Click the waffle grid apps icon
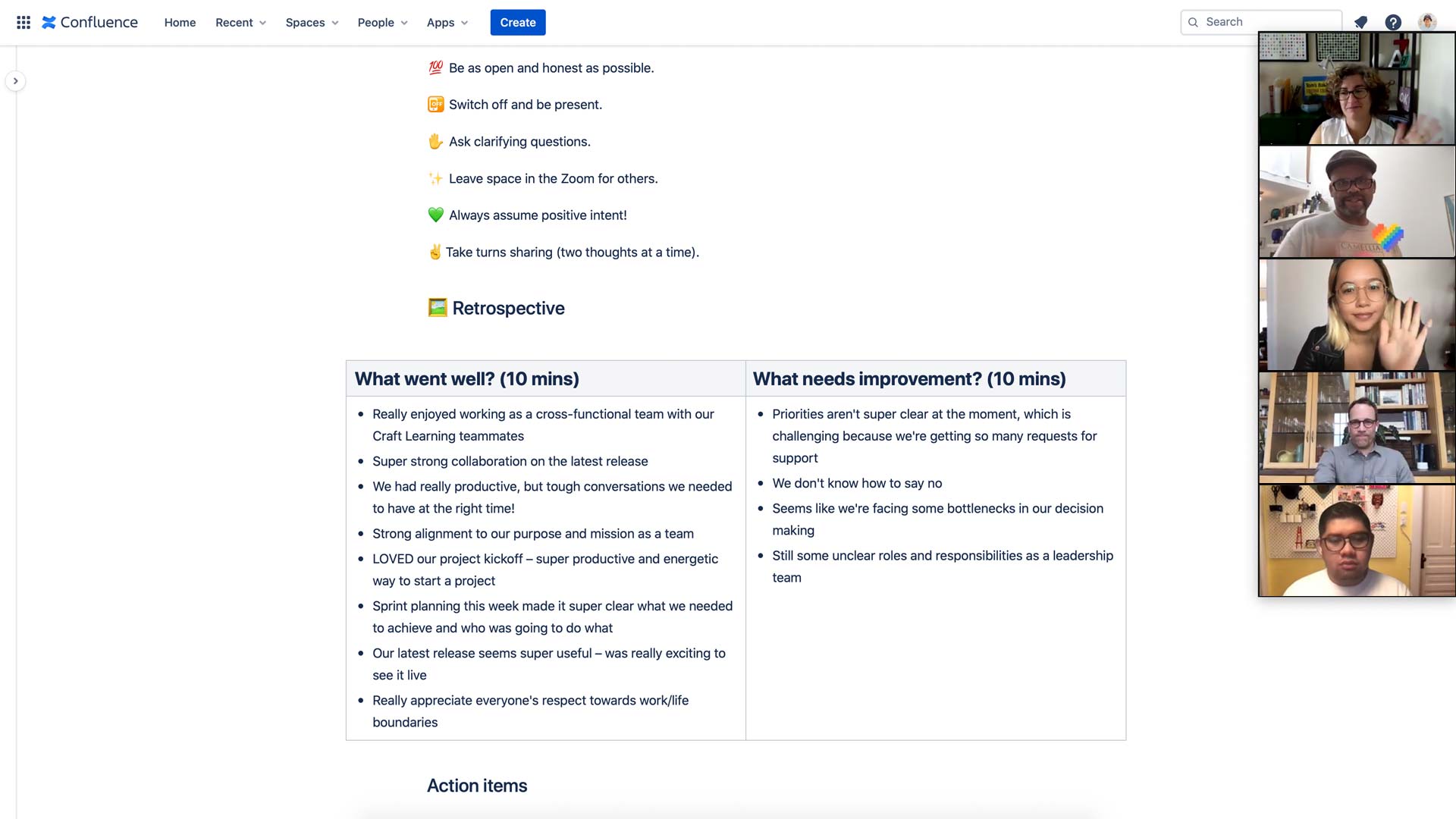This screenshot has height=819, width=1456. pyautogui.click(x=22, y=22)
